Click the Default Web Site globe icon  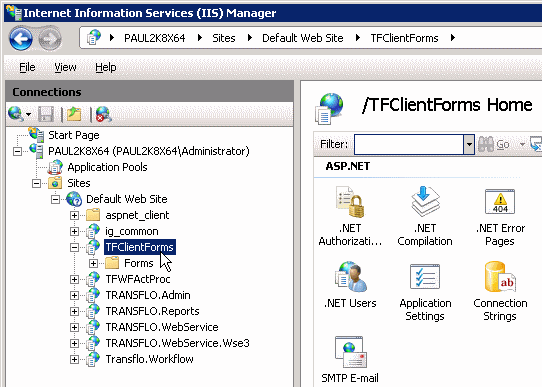pos(74,199)
